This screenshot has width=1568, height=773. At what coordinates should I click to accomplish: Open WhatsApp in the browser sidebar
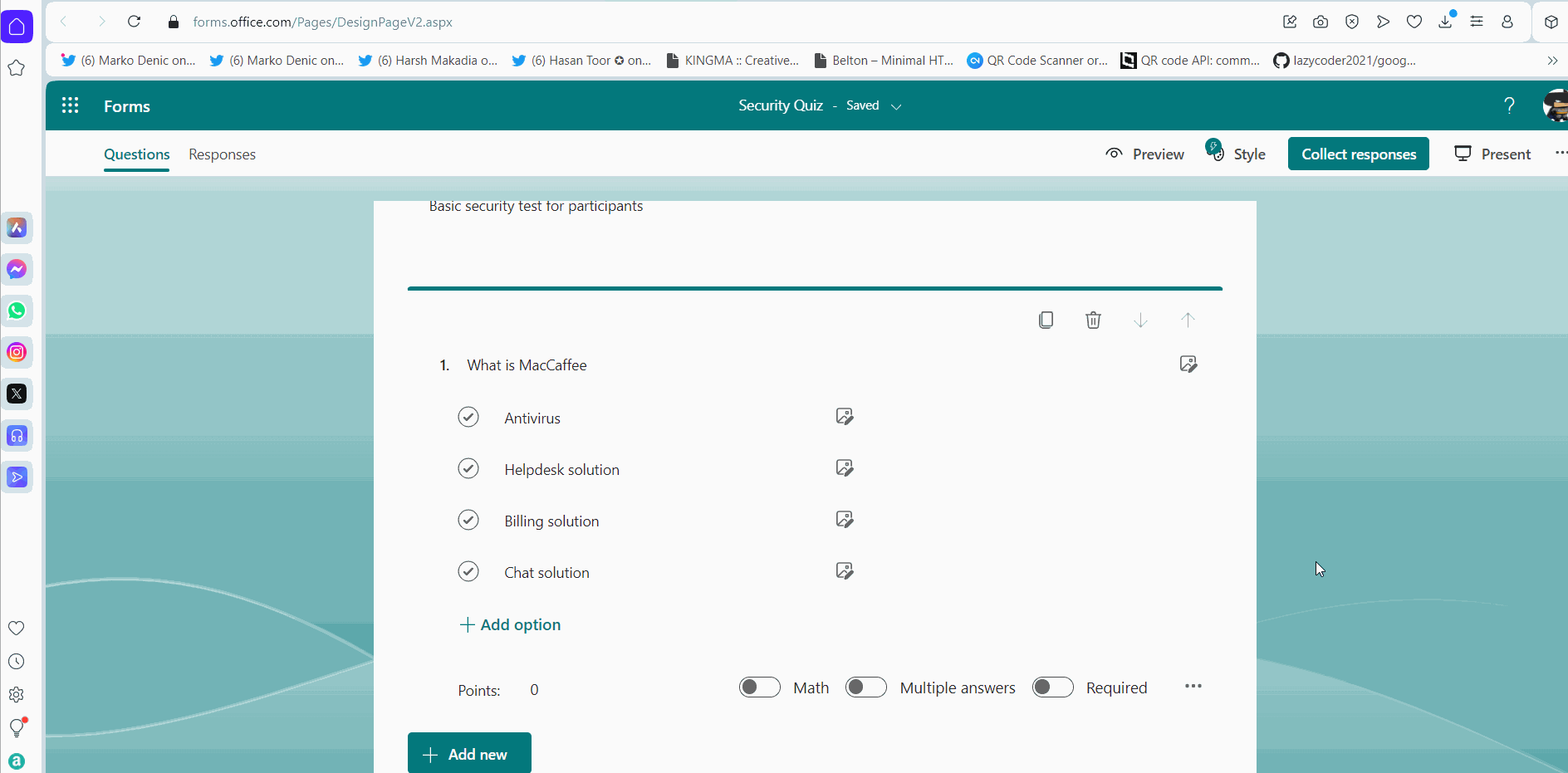pyautogui.click(x=17, y=311)
